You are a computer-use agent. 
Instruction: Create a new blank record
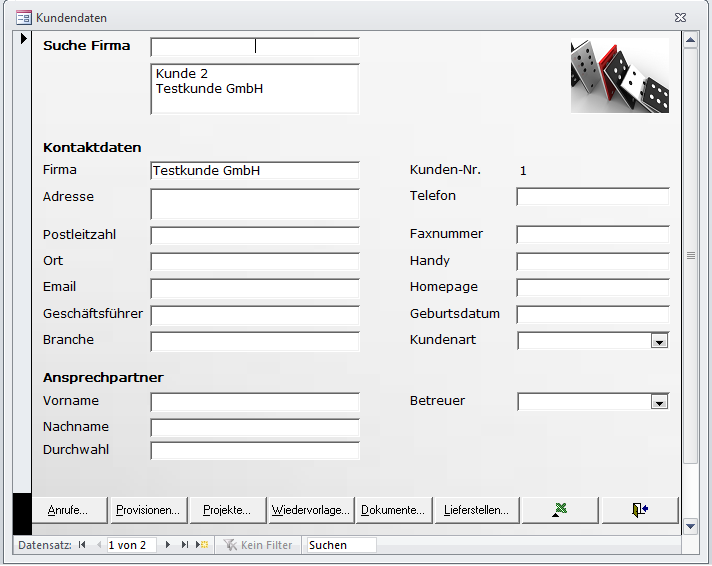tap(202, 545)
